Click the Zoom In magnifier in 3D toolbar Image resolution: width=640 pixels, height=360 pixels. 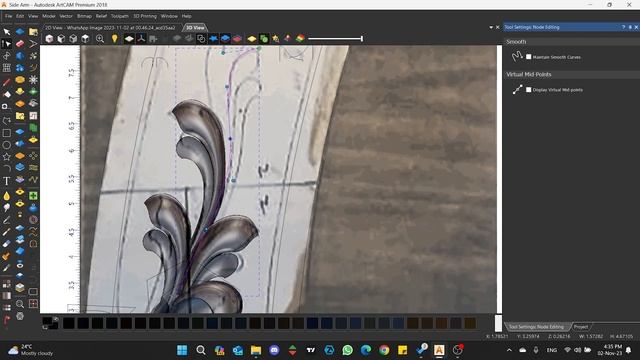[100, 39]
